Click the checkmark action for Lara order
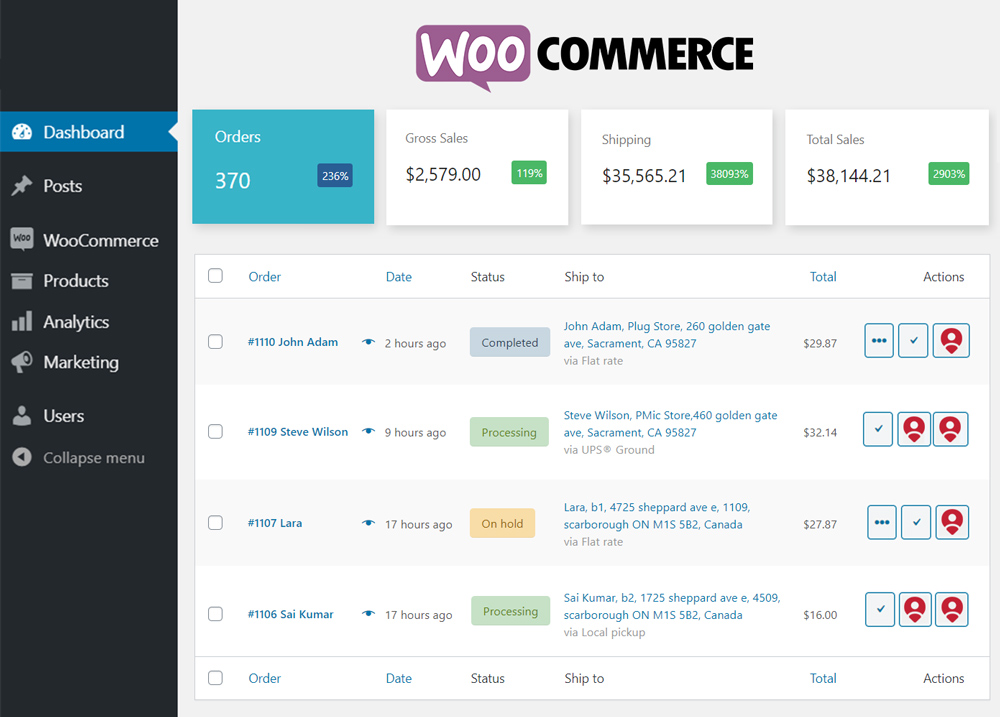Screen dimensions: 1000x717 coord(916,522)
